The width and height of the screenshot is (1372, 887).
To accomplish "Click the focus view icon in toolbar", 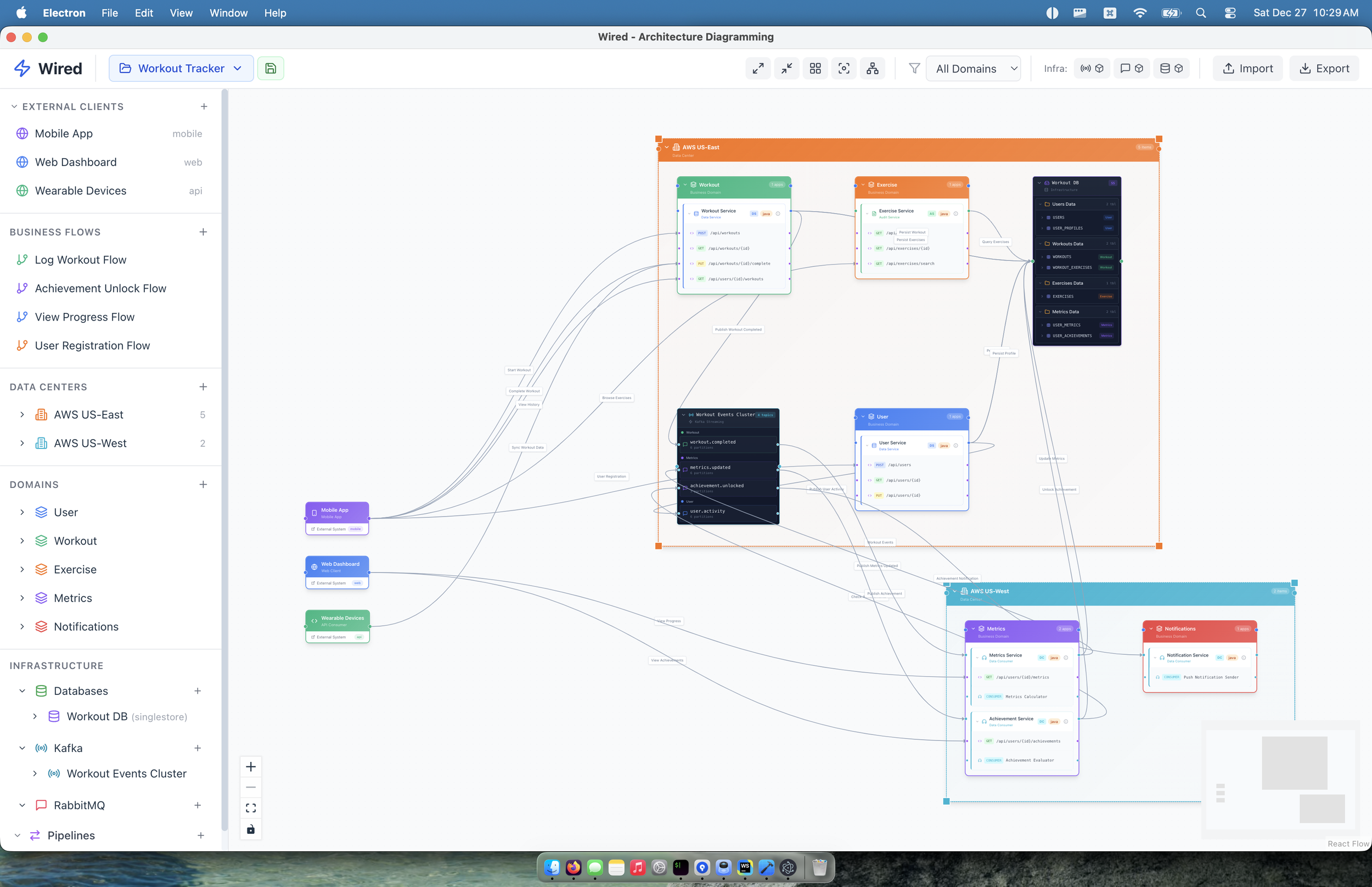I will (844, 69).
